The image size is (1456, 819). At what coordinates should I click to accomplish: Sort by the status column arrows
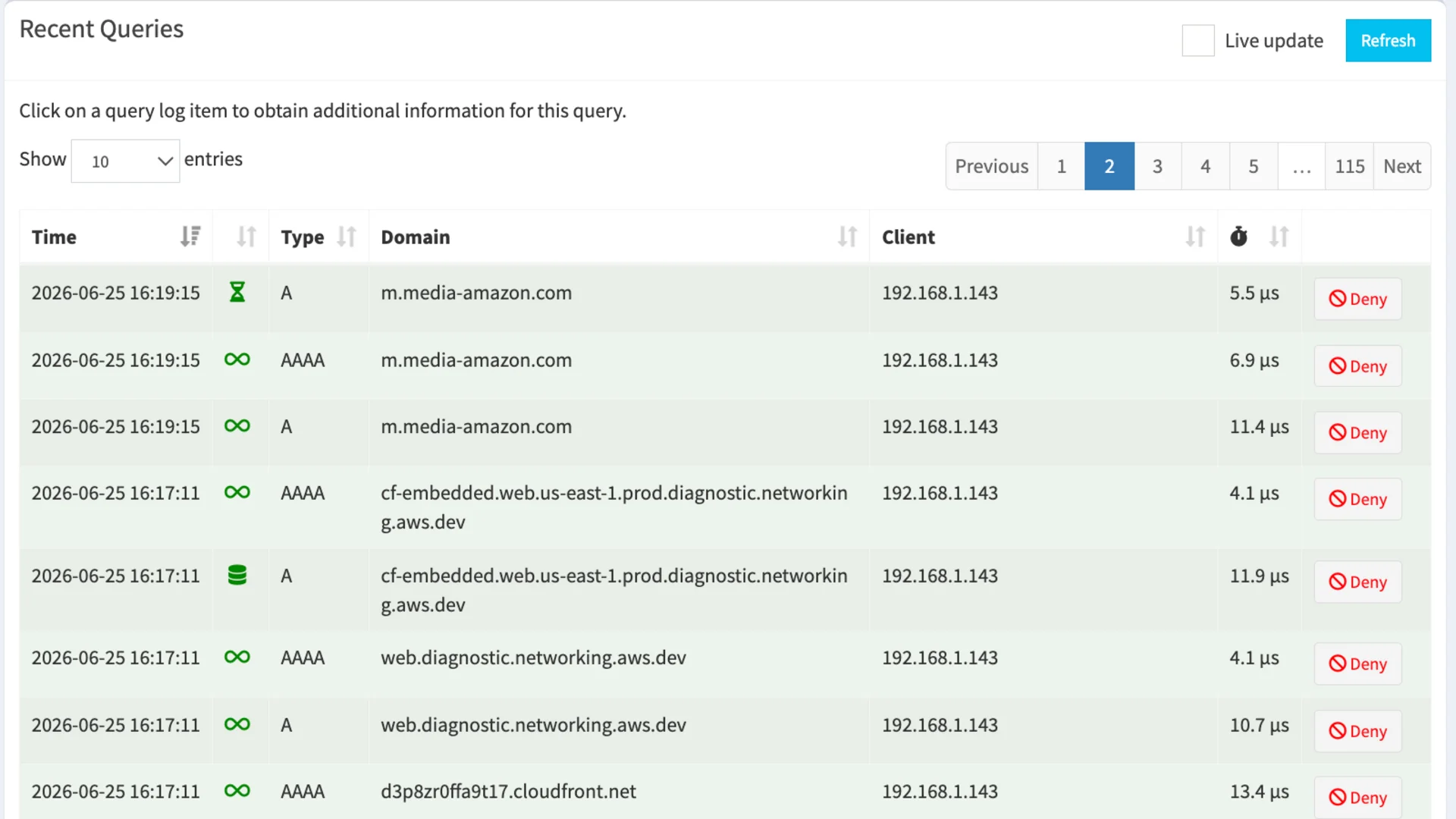pyautogui.click(x=246, y=237)
